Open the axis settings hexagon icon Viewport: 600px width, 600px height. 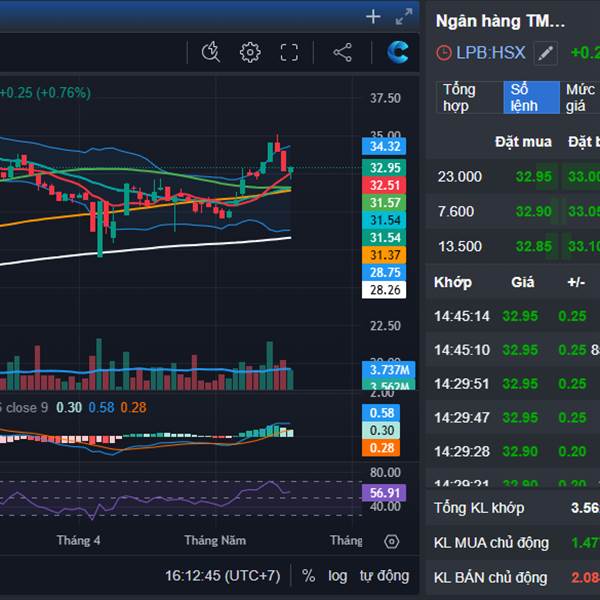tap(391, 541)
